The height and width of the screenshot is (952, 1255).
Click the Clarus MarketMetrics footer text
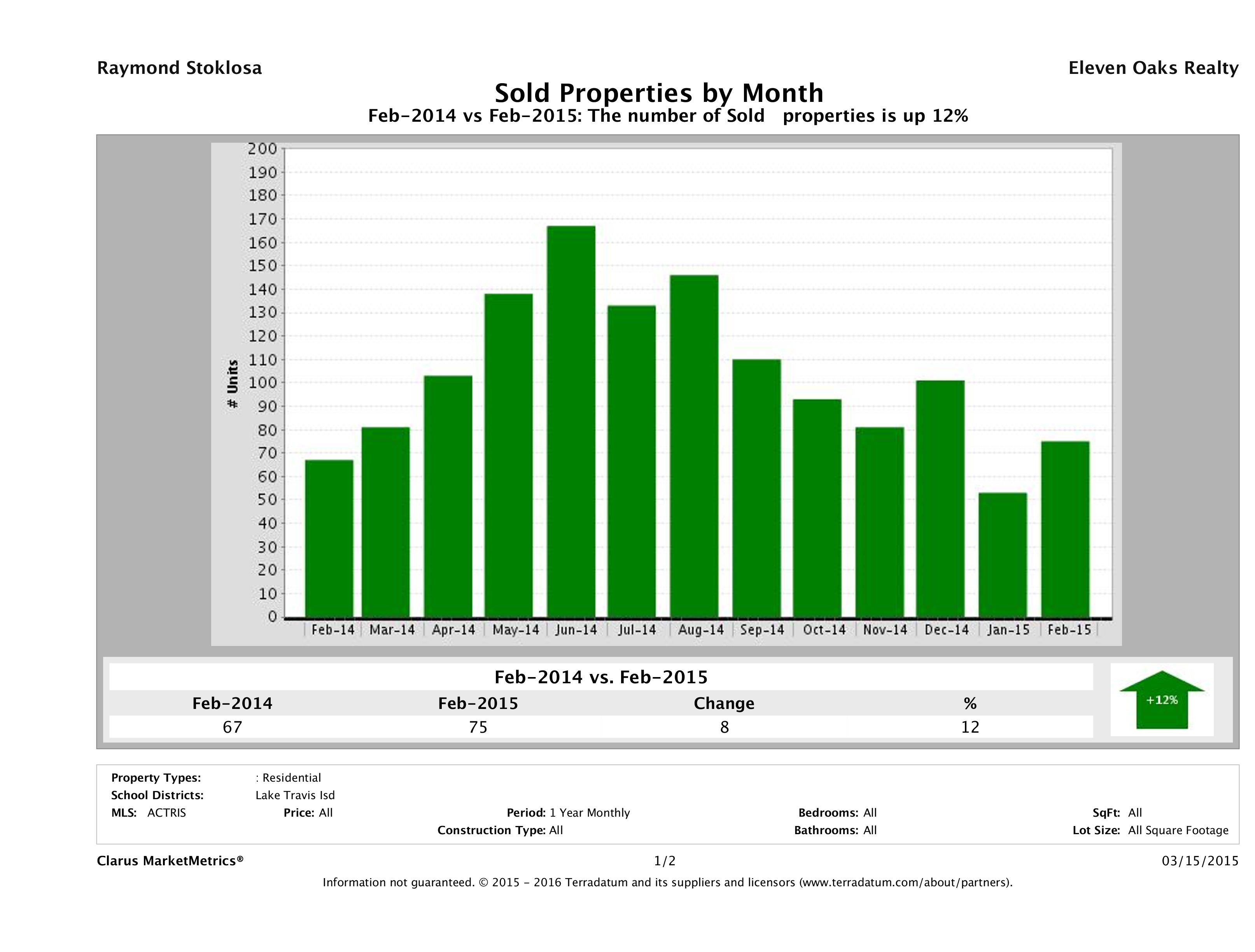pos(170,861)
